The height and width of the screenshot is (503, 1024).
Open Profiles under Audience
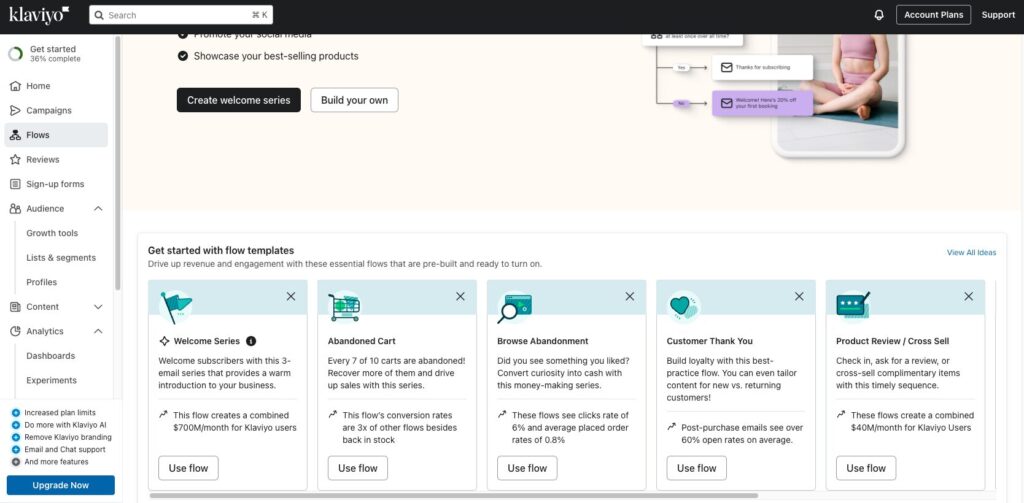[41, 282]
